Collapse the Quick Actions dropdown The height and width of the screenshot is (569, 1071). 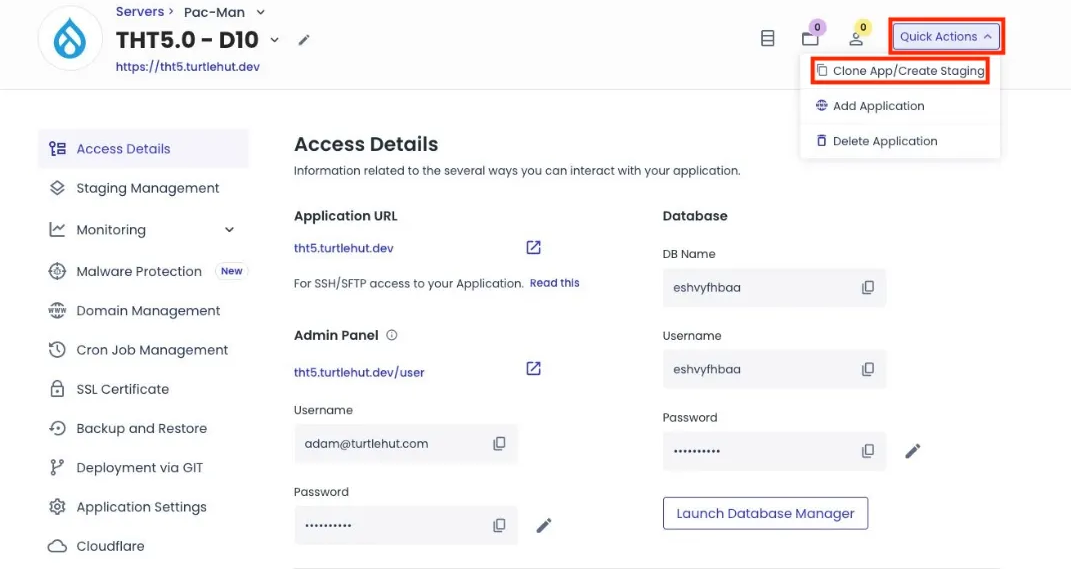pos(946,37)
